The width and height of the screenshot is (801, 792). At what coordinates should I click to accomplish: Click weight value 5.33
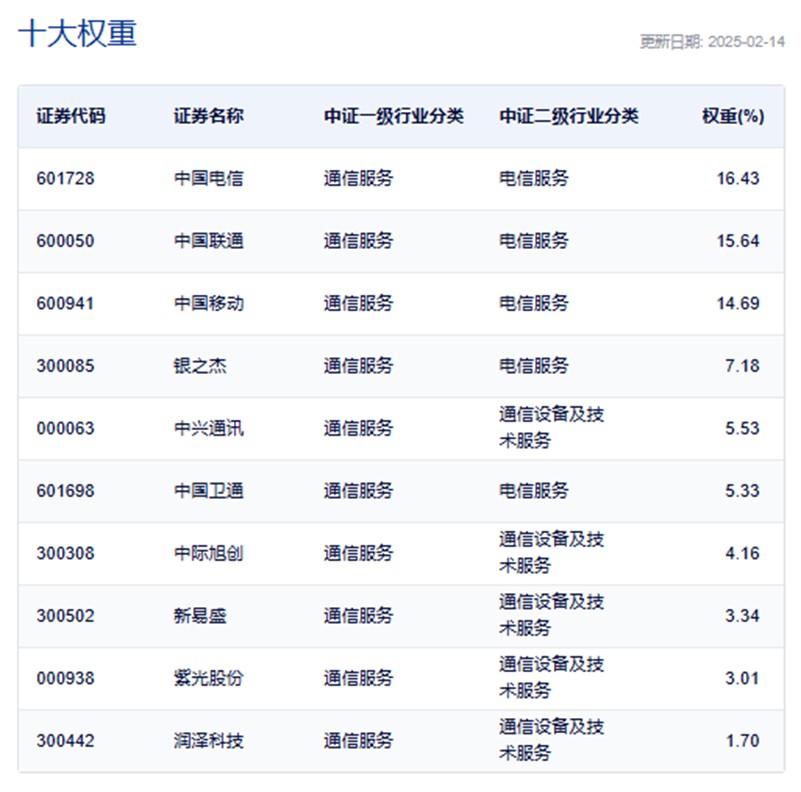pyautogui.click(x=742, y=491)
